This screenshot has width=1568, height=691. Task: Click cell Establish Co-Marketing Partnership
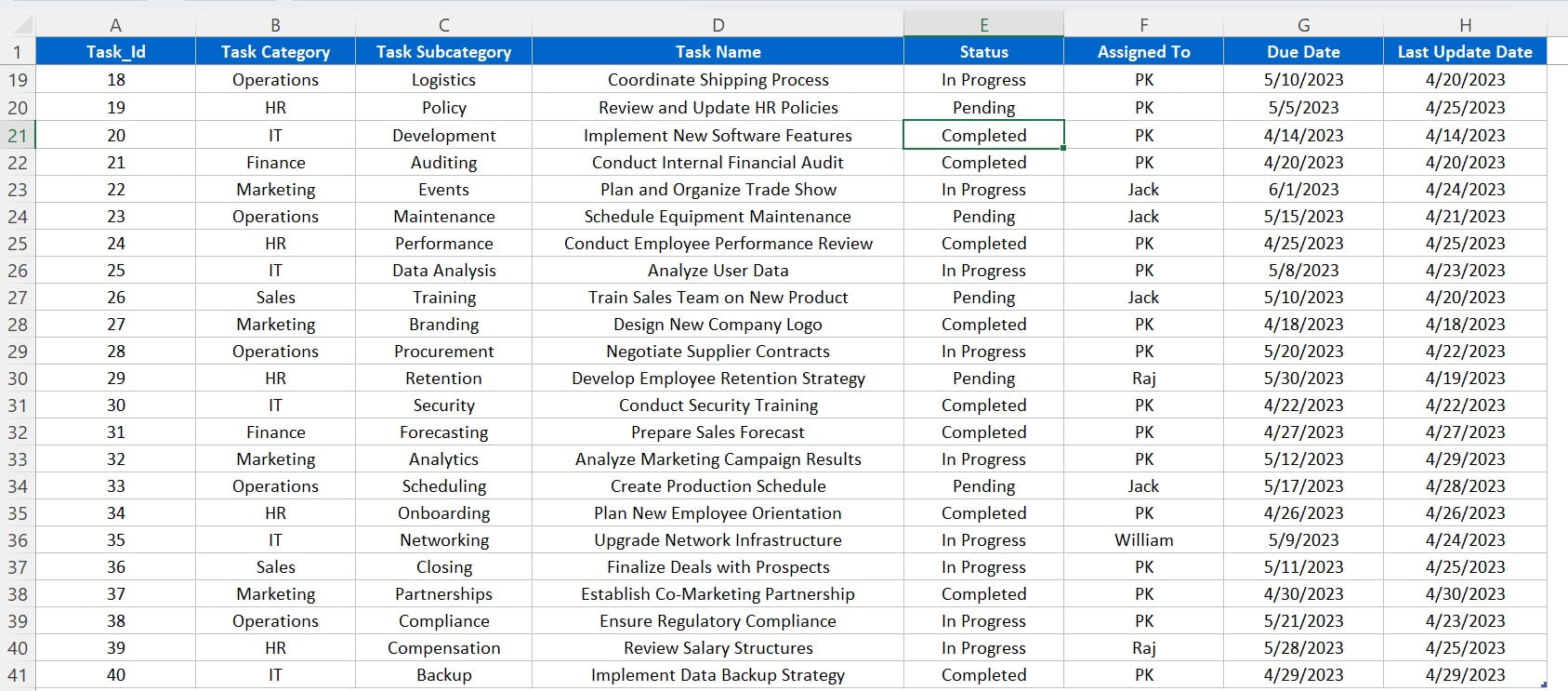click(x=718, y=594)
